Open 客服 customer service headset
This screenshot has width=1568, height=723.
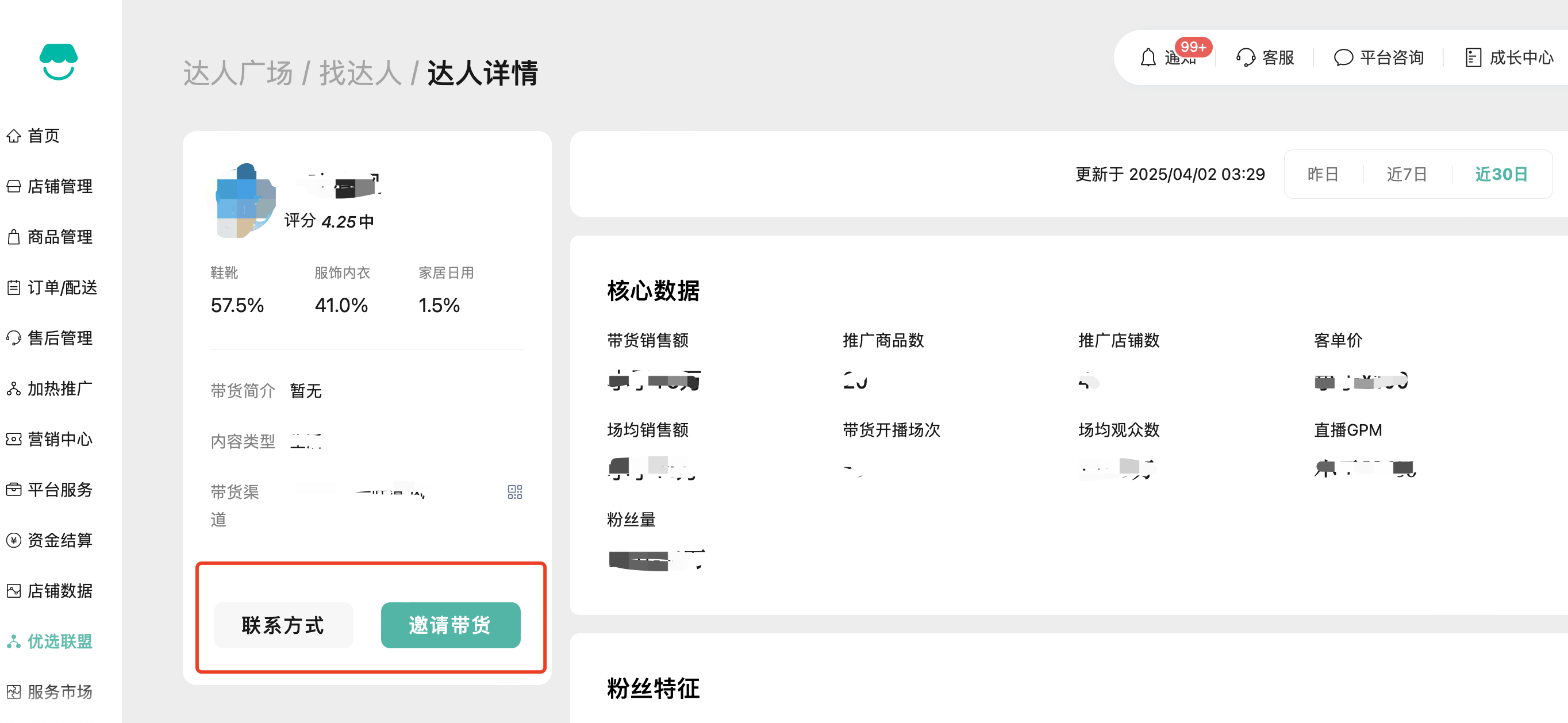tap(1246, 58)
